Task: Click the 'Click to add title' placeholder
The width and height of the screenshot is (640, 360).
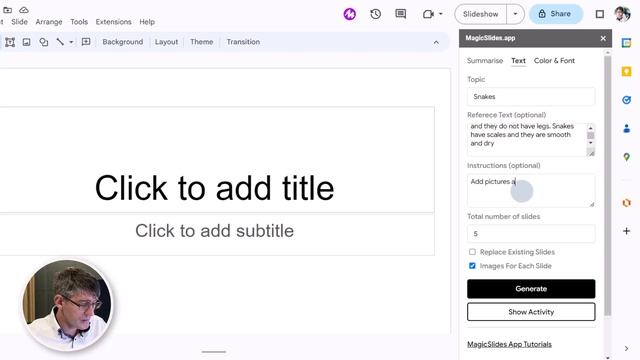Action: (214, 188)
